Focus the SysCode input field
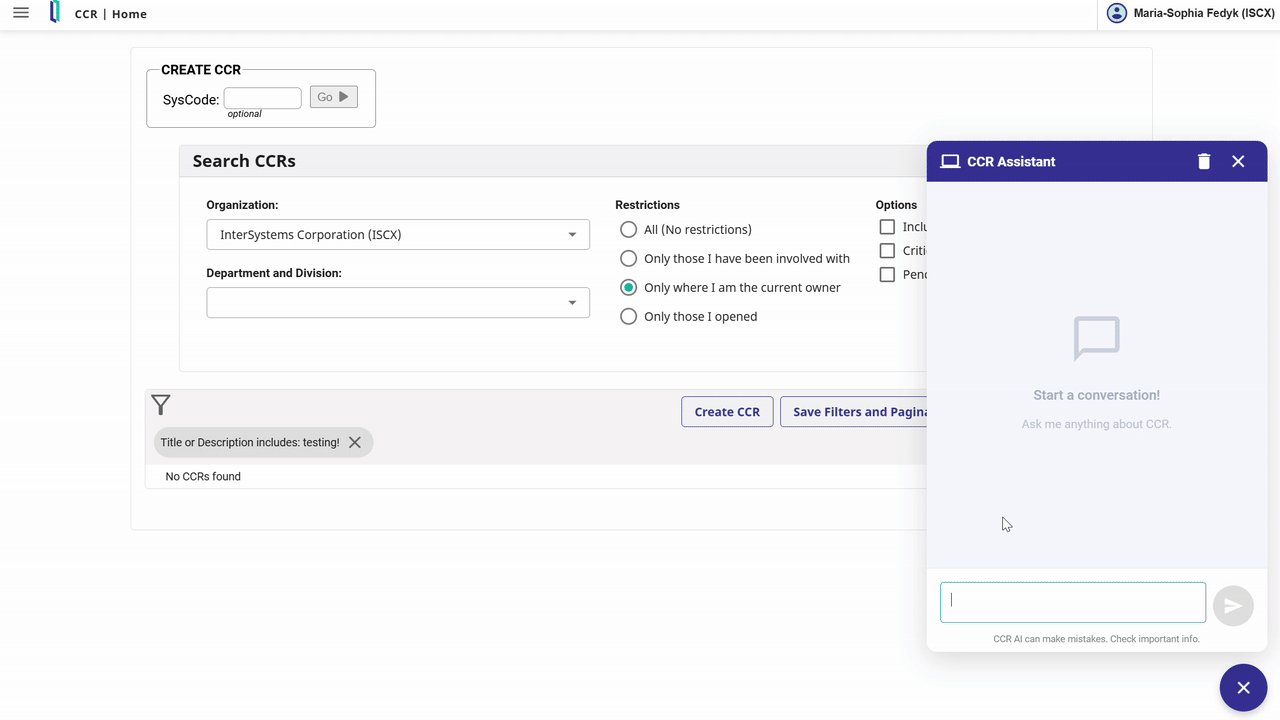1280x720 pixels. (x=262, y=98)
